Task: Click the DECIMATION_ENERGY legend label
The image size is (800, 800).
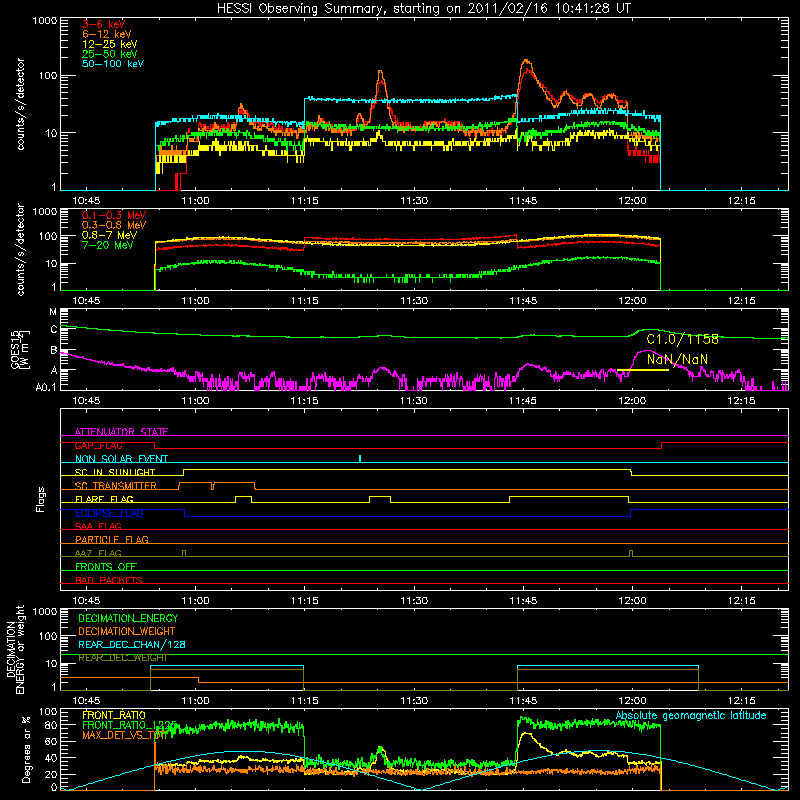Action: [x=128, y=618]
